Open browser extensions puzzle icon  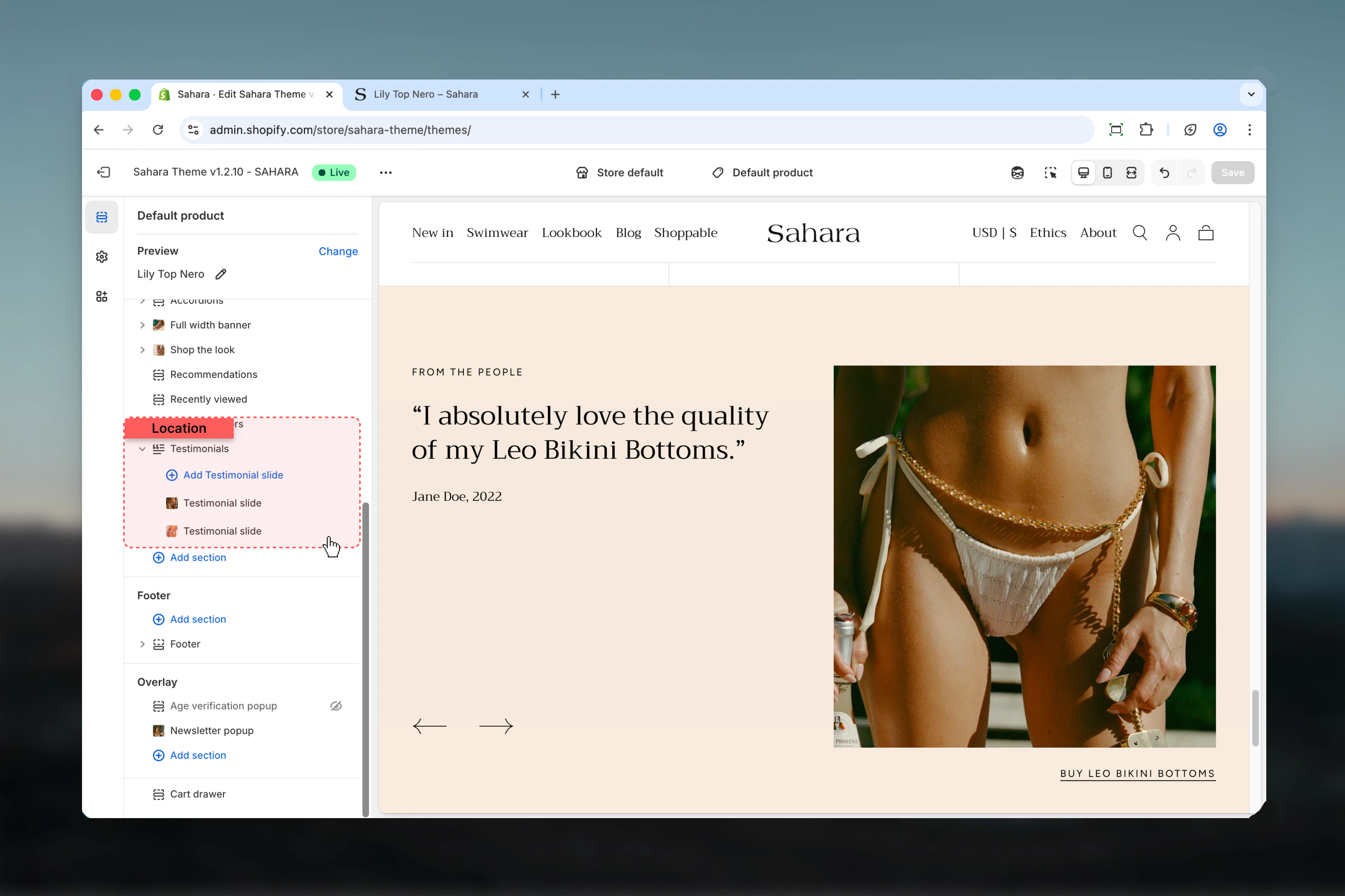(1146, 130)
